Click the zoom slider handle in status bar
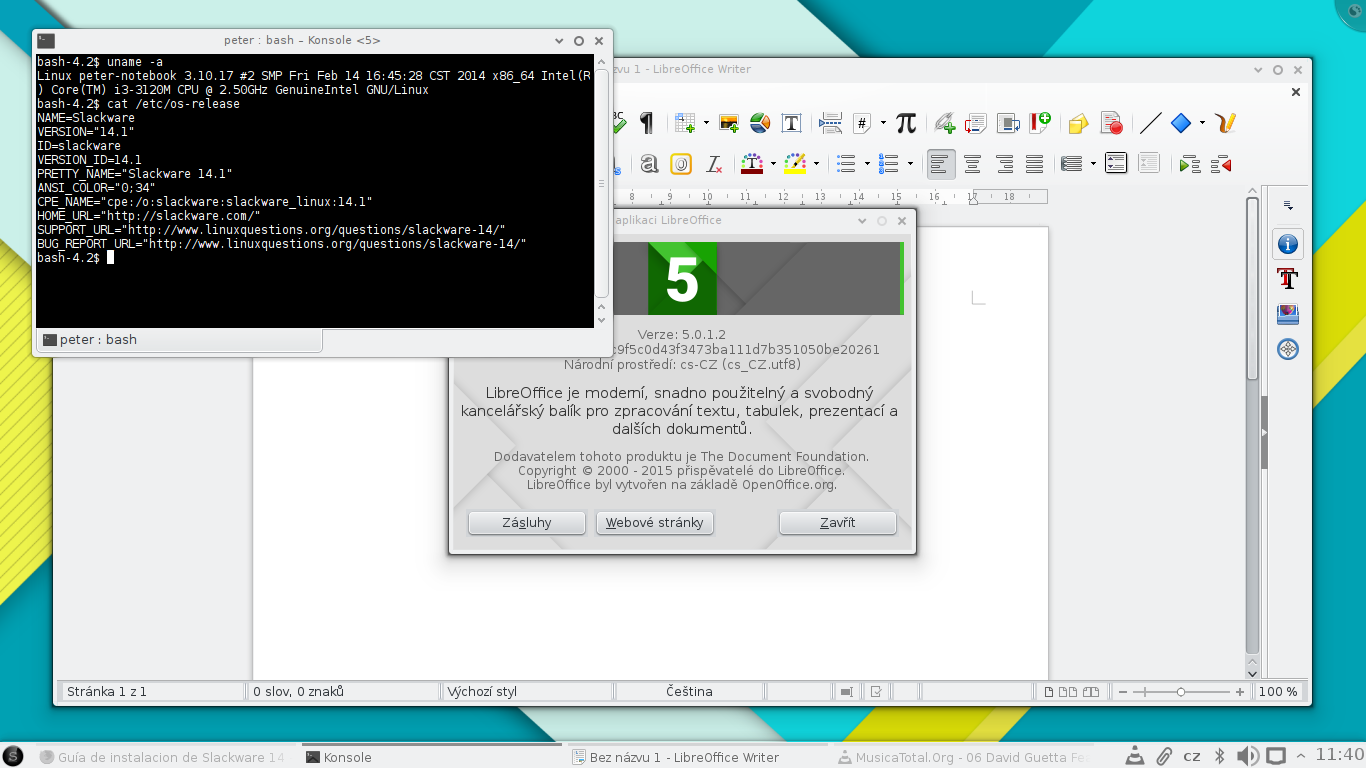The image size is (1366, 768). [1181, 692]
